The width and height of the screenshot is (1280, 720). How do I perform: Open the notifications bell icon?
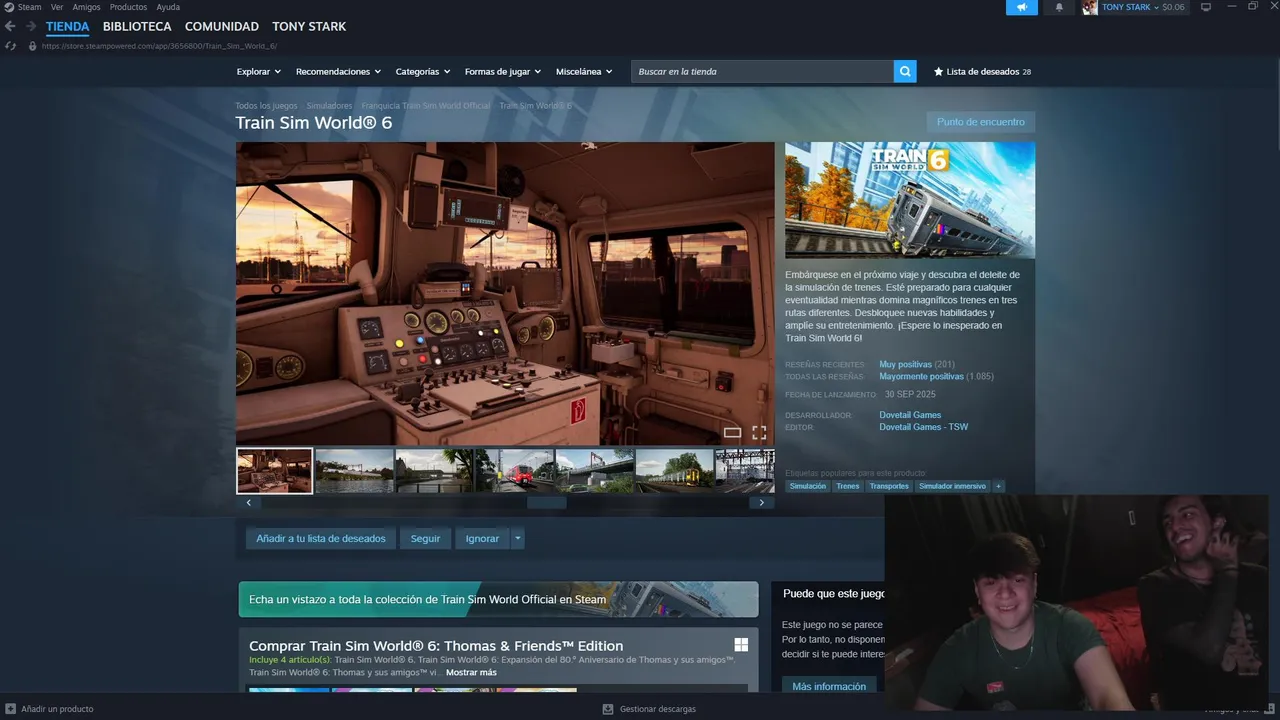[1059, 7]
